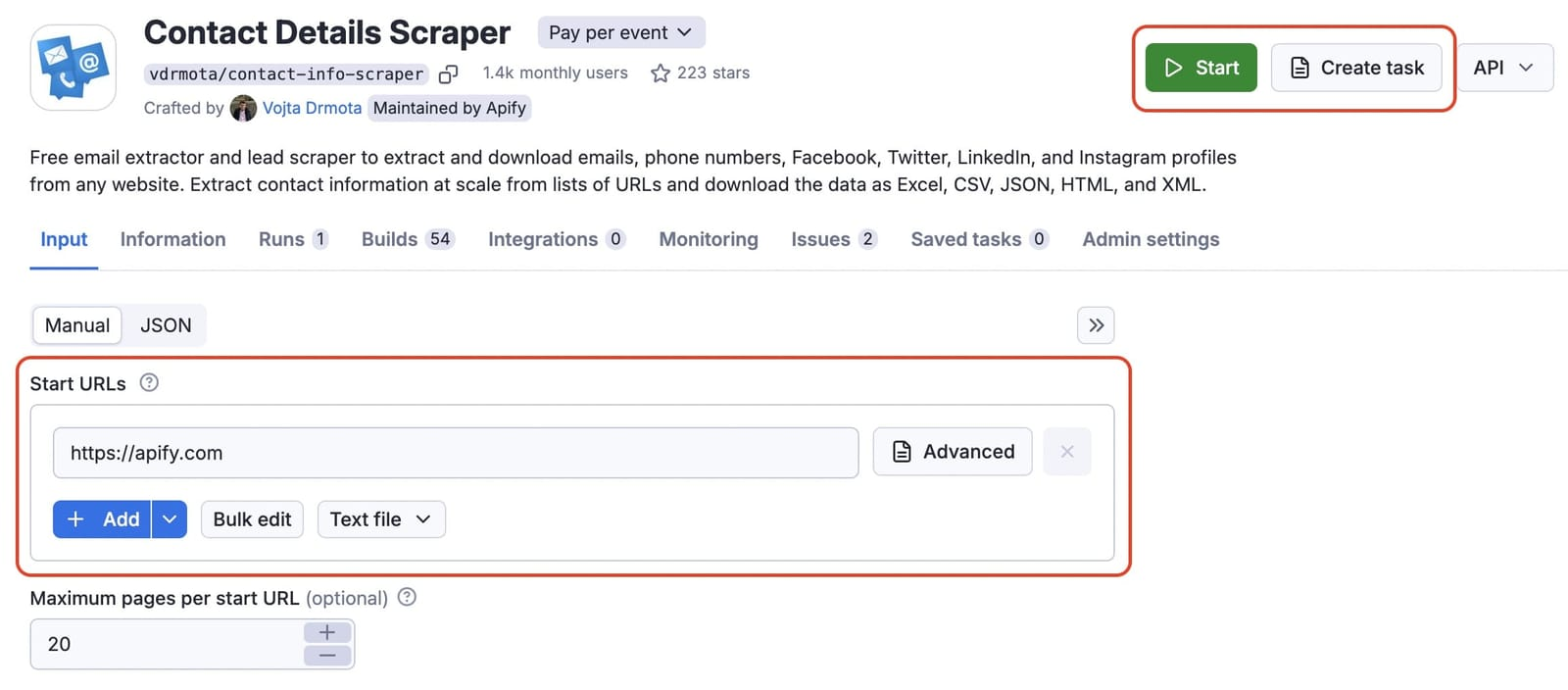Switch input mode to JSON
Image resolution: width=1568 pixels, height=690 pixels.
166,325
